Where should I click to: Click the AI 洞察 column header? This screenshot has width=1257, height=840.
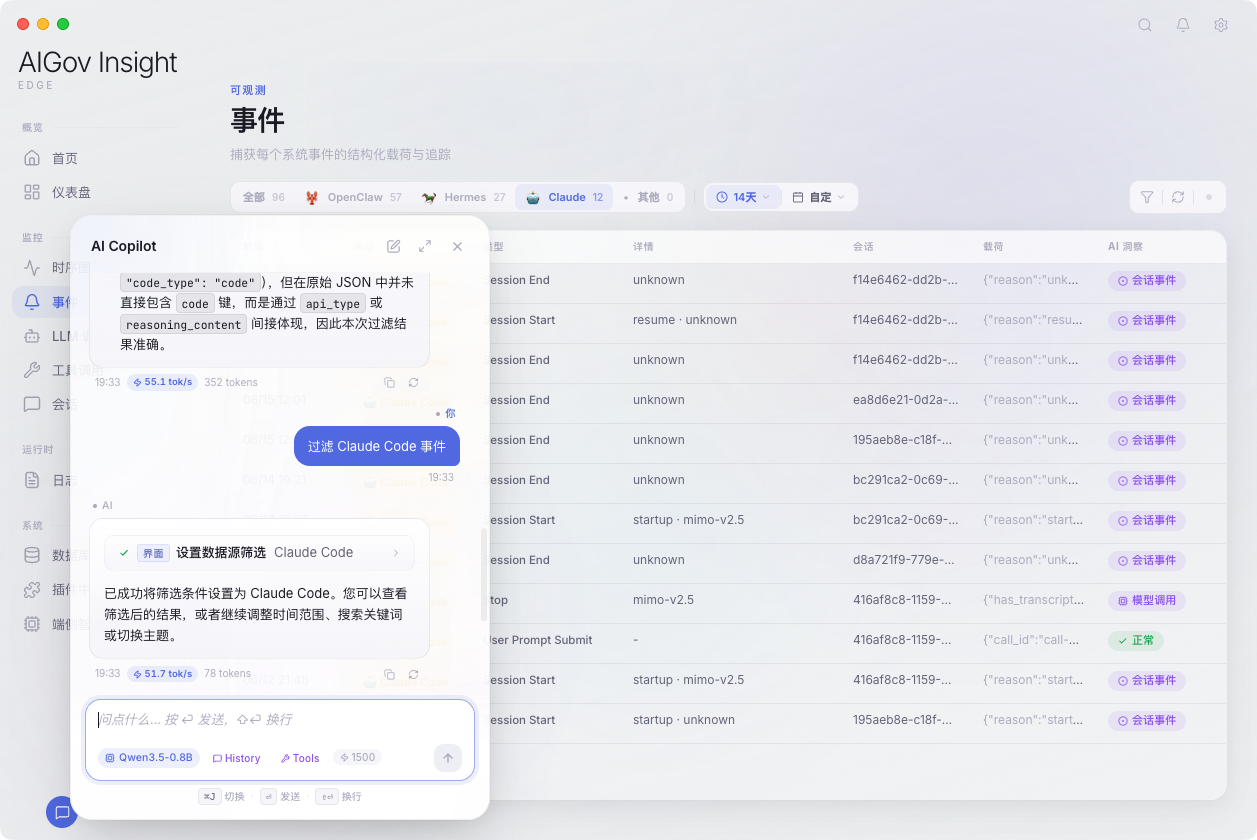[1125, 246]
